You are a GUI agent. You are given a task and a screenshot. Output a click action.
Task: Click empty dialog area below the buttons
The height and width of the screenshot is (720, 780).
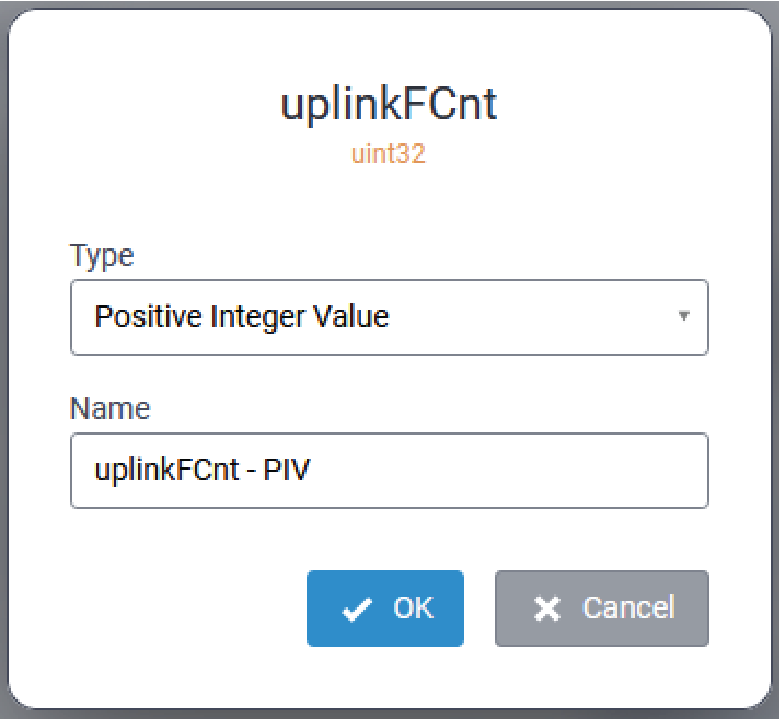389,678
